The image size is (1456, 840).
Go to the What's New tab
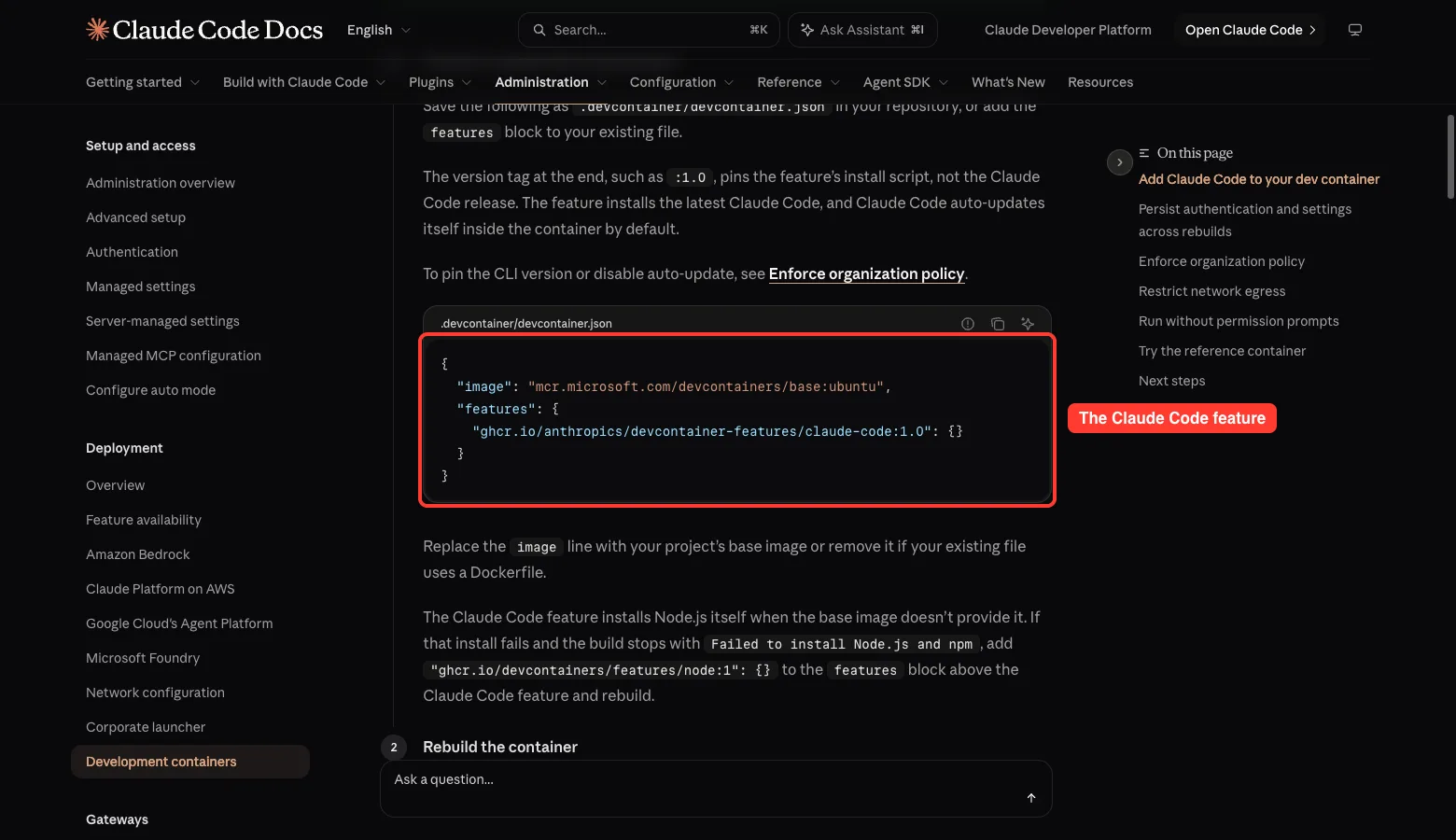click(x=1008, y=82)
